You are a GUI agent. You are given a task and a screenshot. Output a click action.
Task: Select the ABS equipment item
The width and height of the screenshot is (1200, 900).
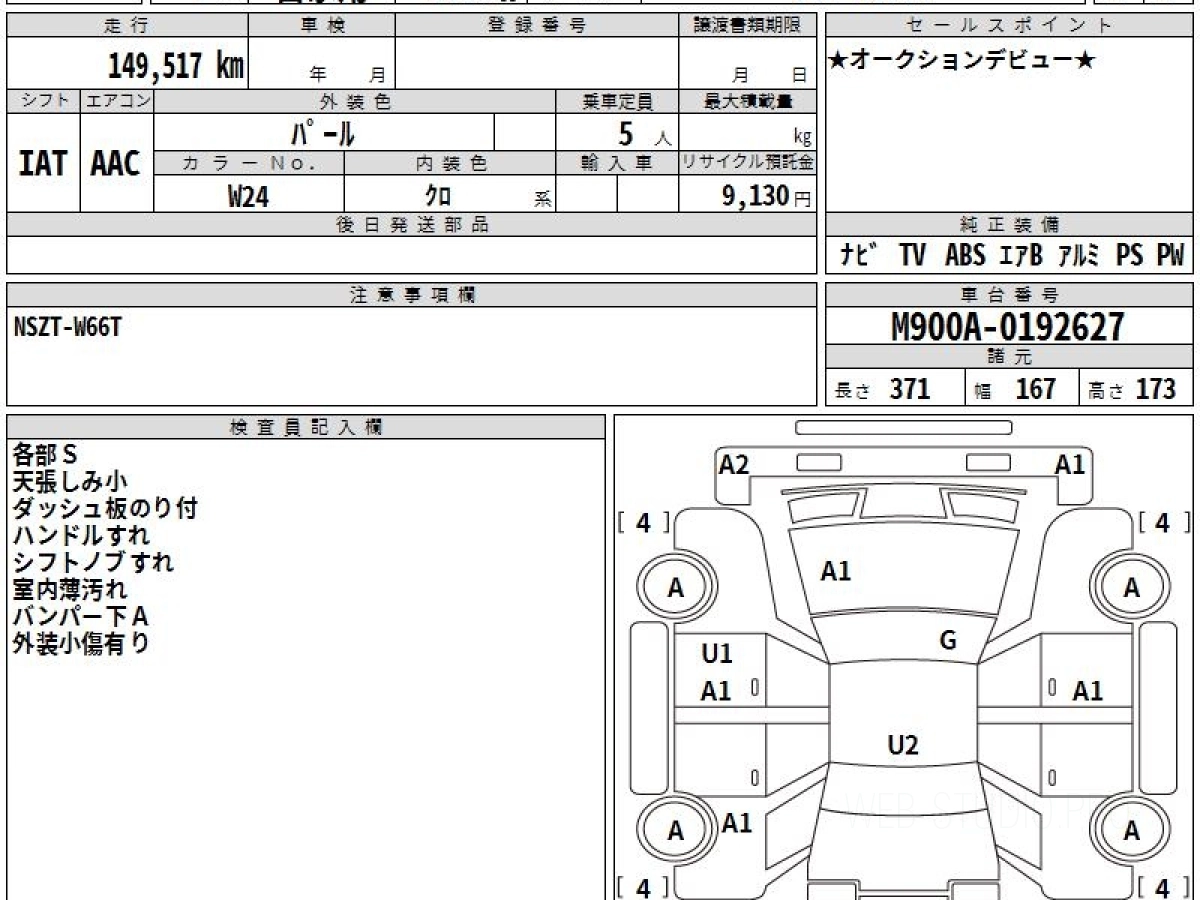pos(965,256)
